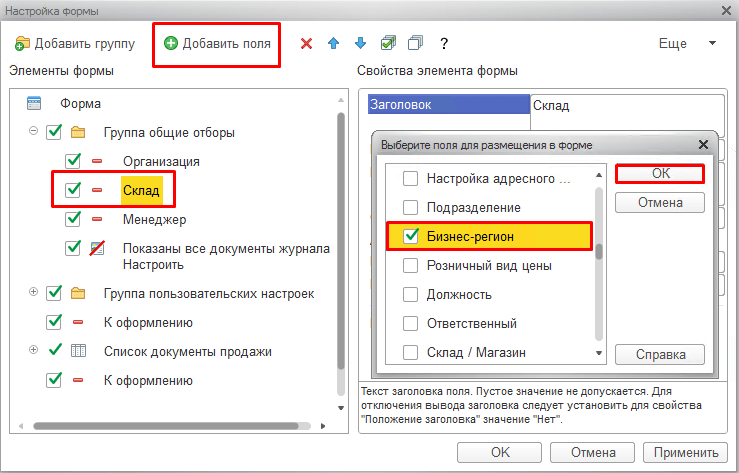Click field list scrollbar up arrow
Viewport: 739px width, 473px height.
point(599,175)
